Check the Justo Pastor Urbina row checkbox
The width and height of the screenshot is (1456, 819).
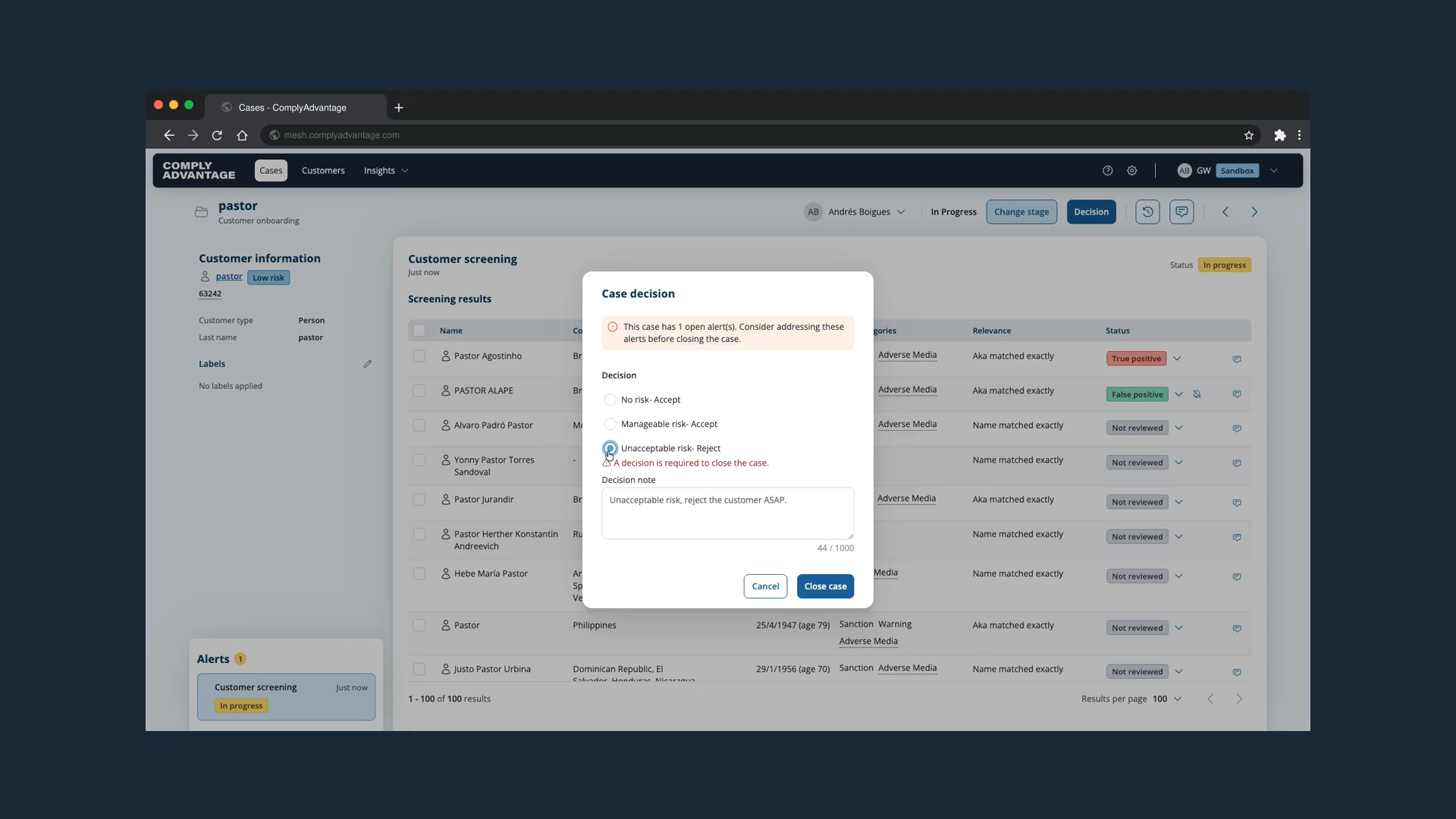tap(419, 669)
